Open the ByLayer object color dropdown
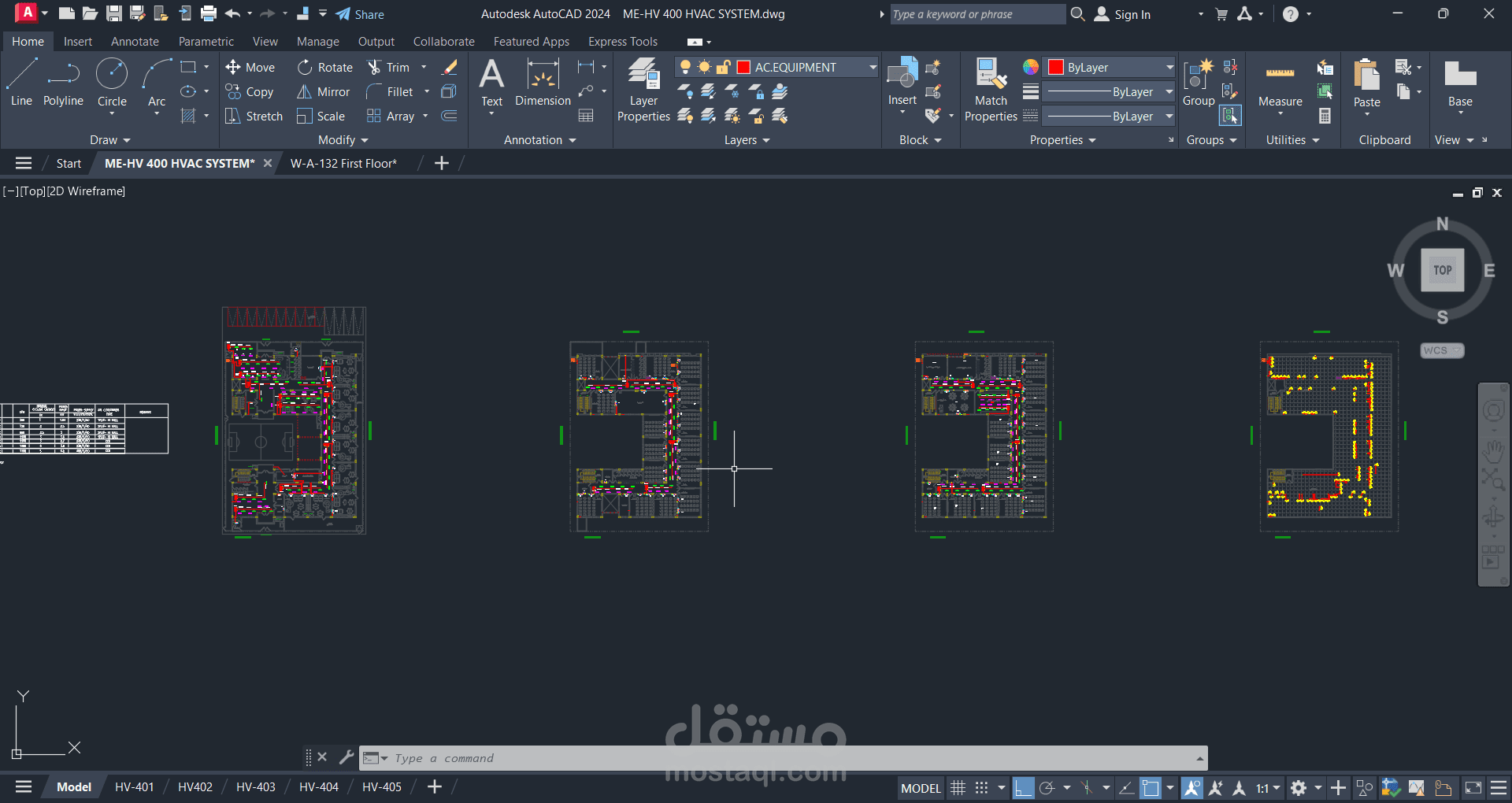 [x=1169, y=68]
